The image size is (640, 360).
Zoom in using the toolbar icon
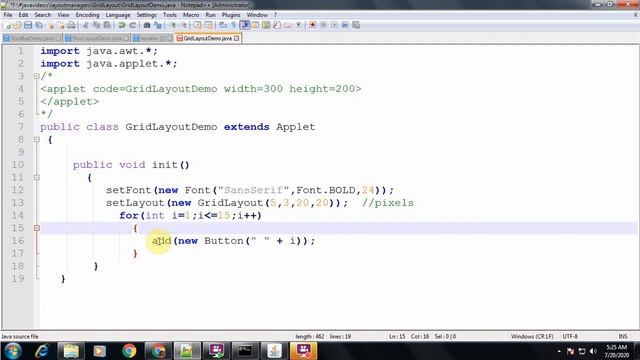[x=173, y=25]
